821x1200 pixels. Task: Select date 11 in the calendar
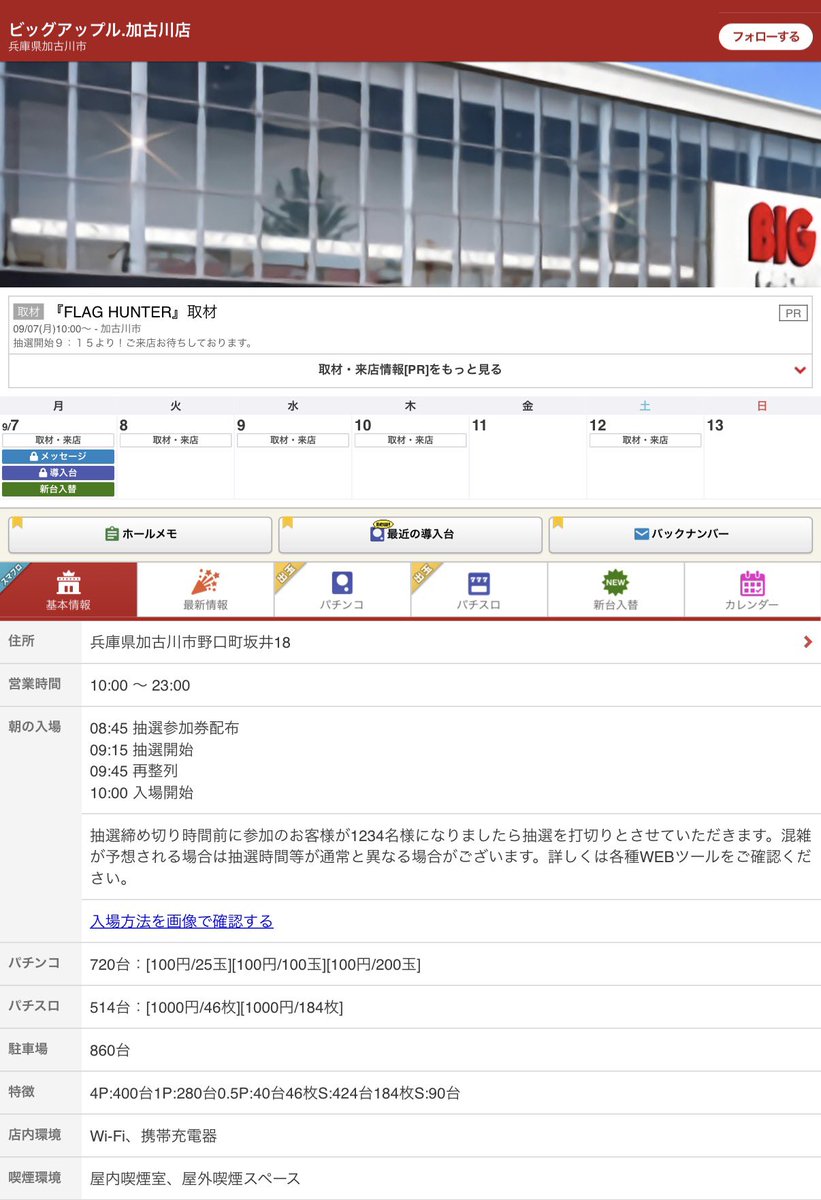point(479,425)
